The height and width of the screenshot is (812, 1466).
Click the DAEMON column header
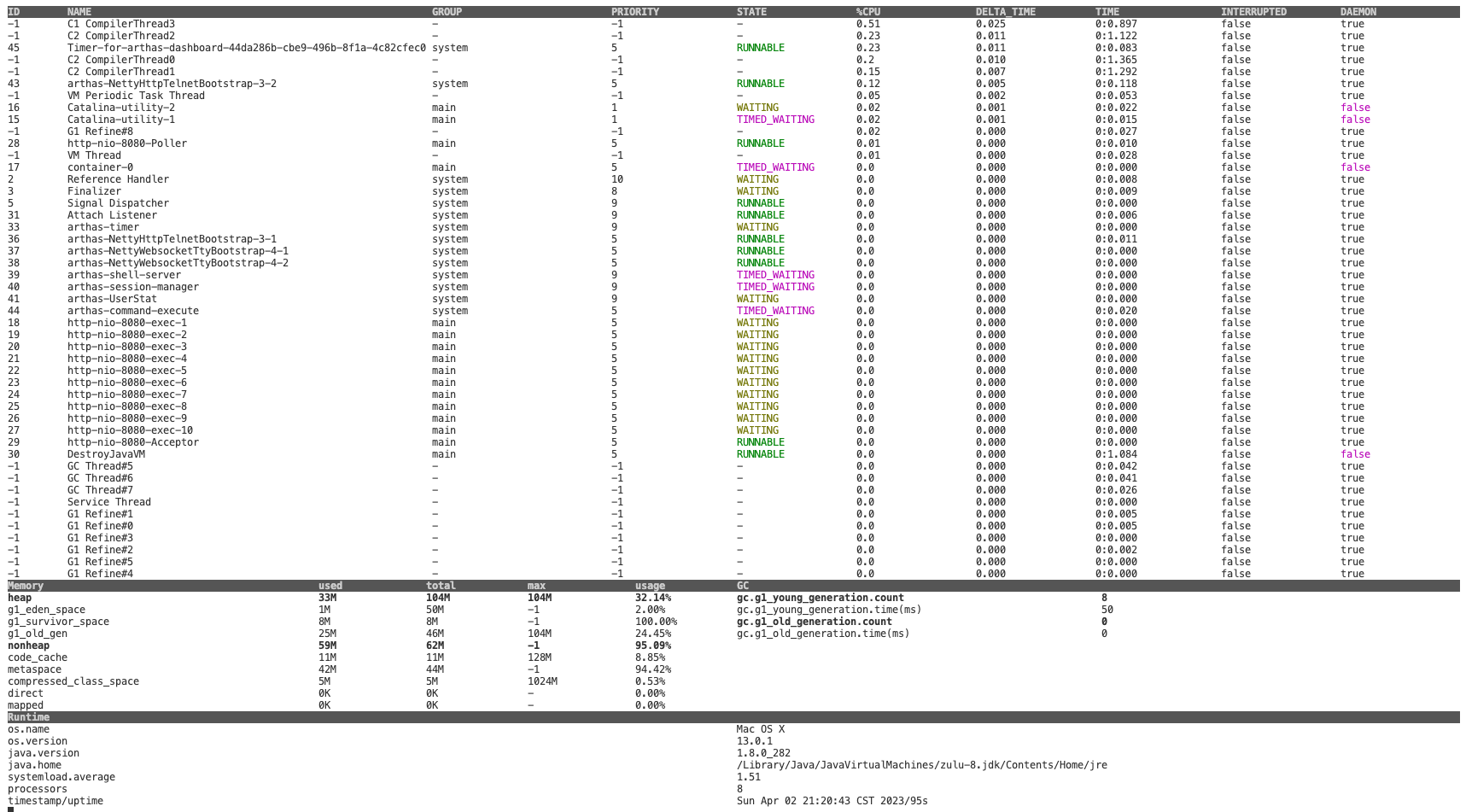[x=1358, y=12]
